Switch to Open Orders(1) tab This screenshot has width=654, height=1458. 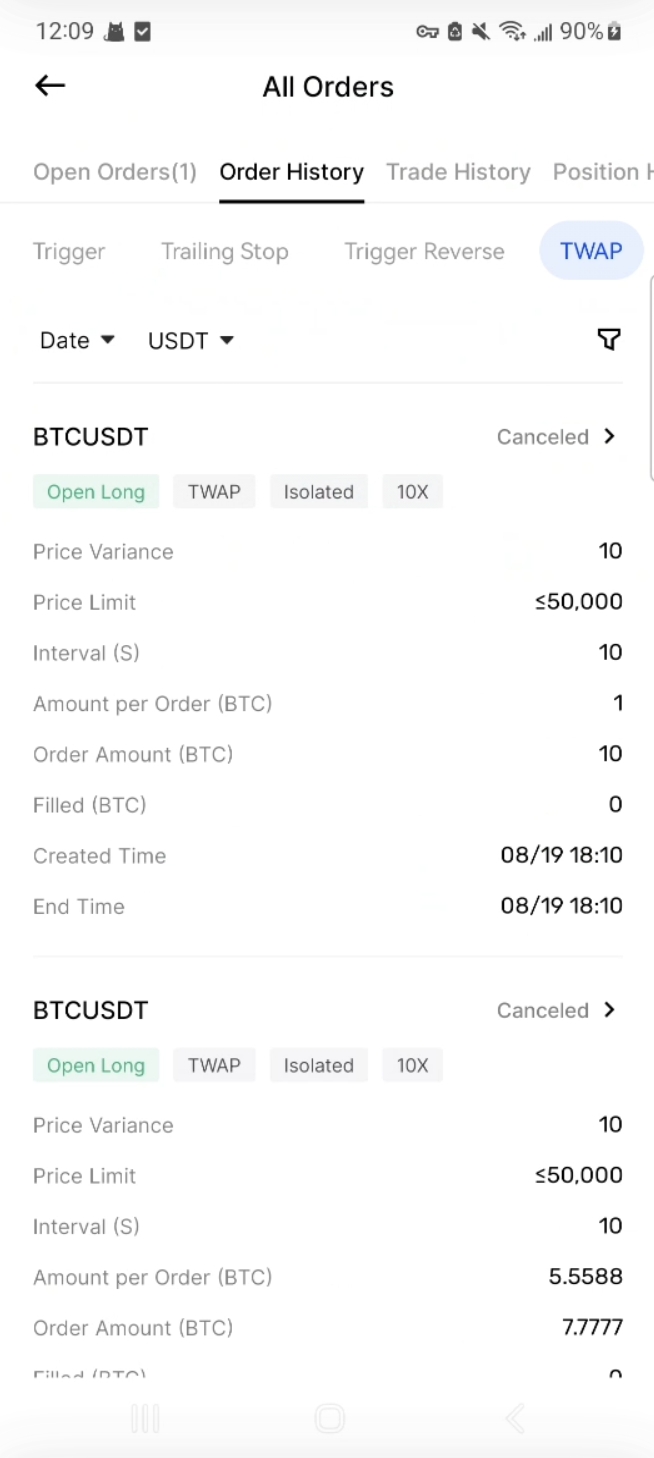tap(115, 172)
